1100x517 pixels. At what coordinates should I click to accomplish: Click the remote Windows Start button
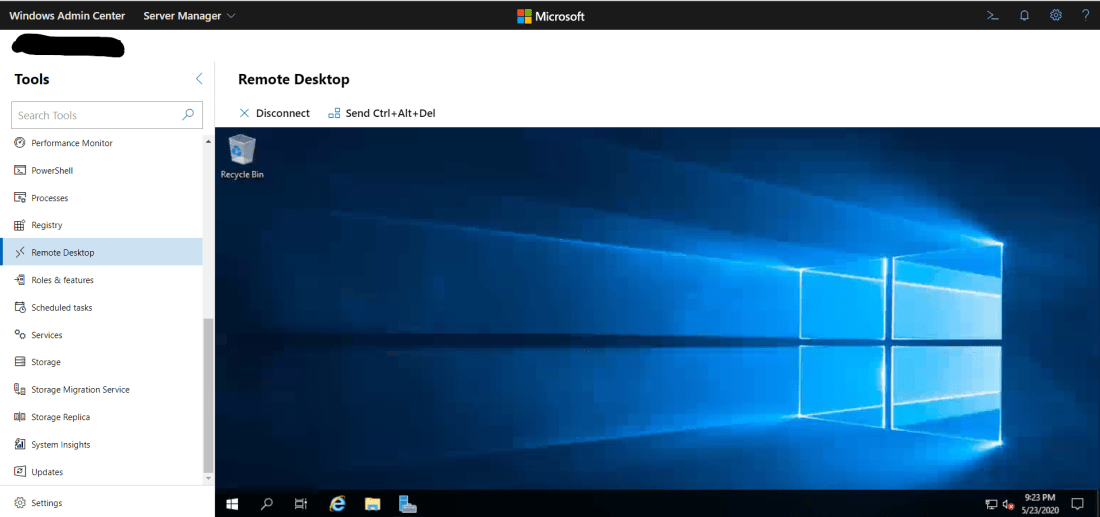232,504
